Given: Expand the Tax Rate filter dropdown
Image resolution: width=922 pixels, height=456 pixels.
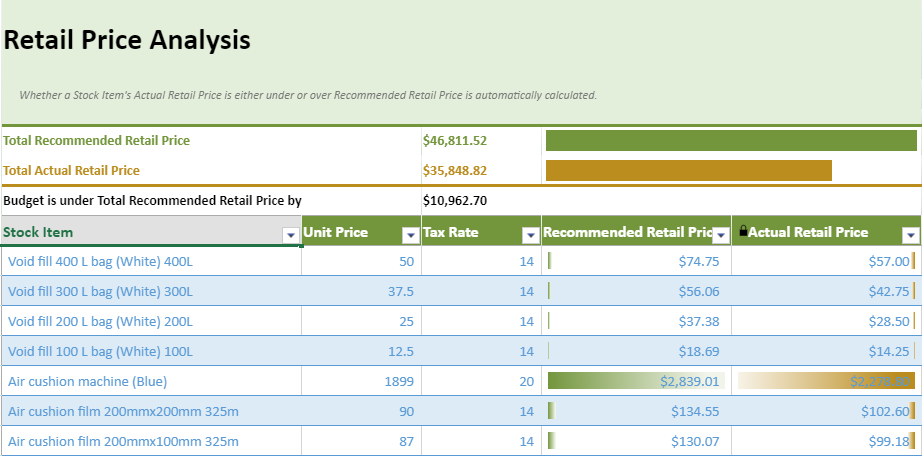Looking at the screenshot, I should point(530,235).
